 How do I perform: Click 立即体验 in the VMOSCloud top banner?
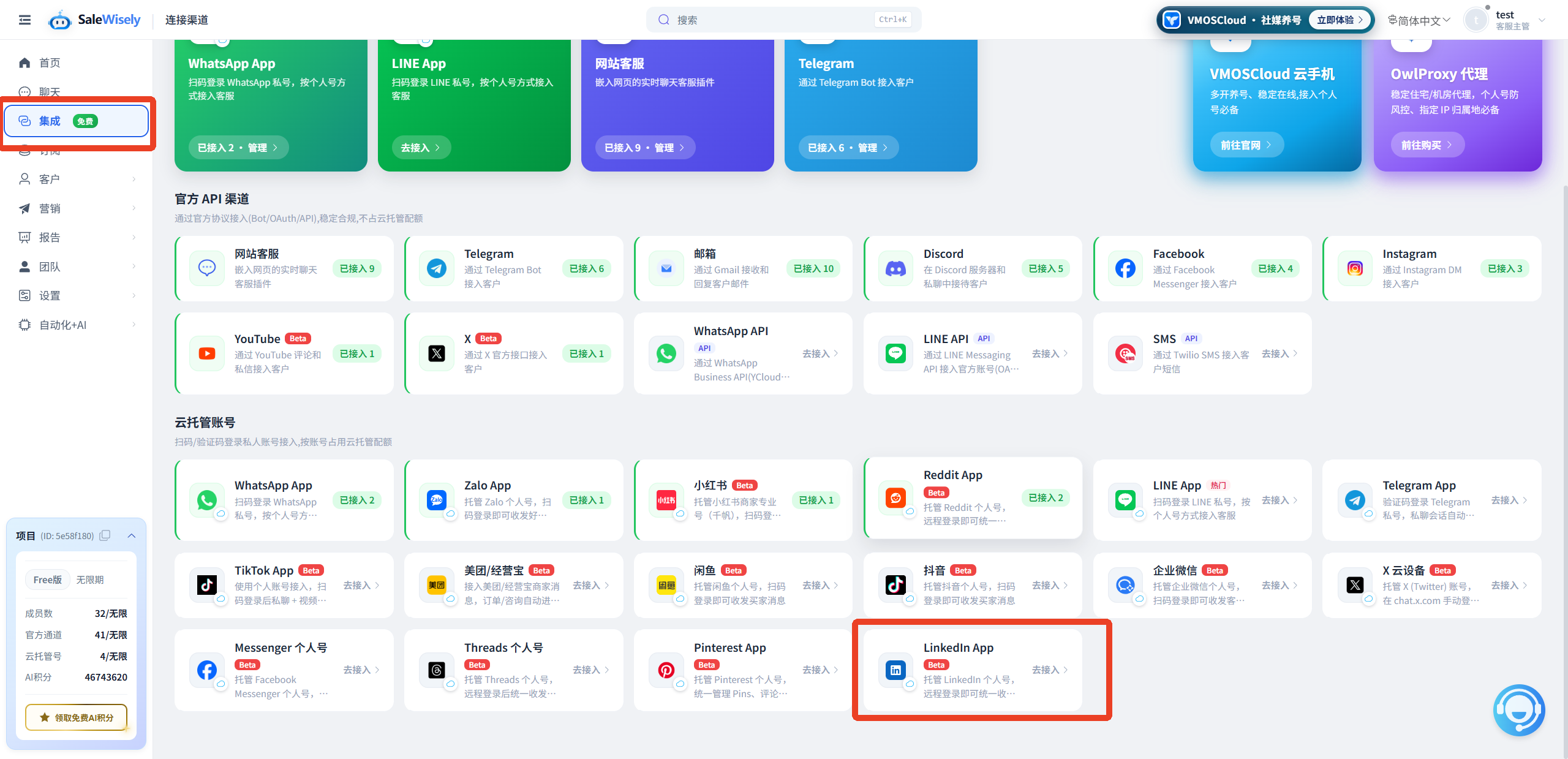click(1340, 20)
